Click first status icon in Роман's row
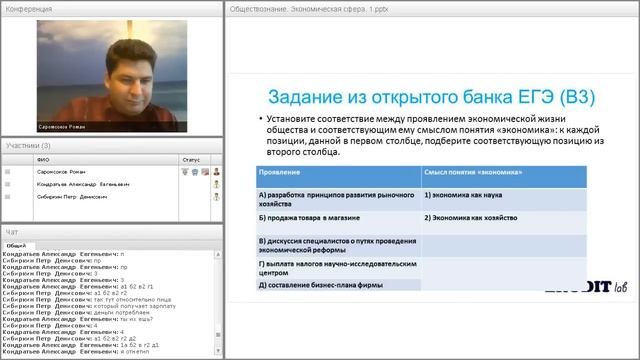Image resolution: width=640 pixels, height=360 pixels. click(185, 172)
